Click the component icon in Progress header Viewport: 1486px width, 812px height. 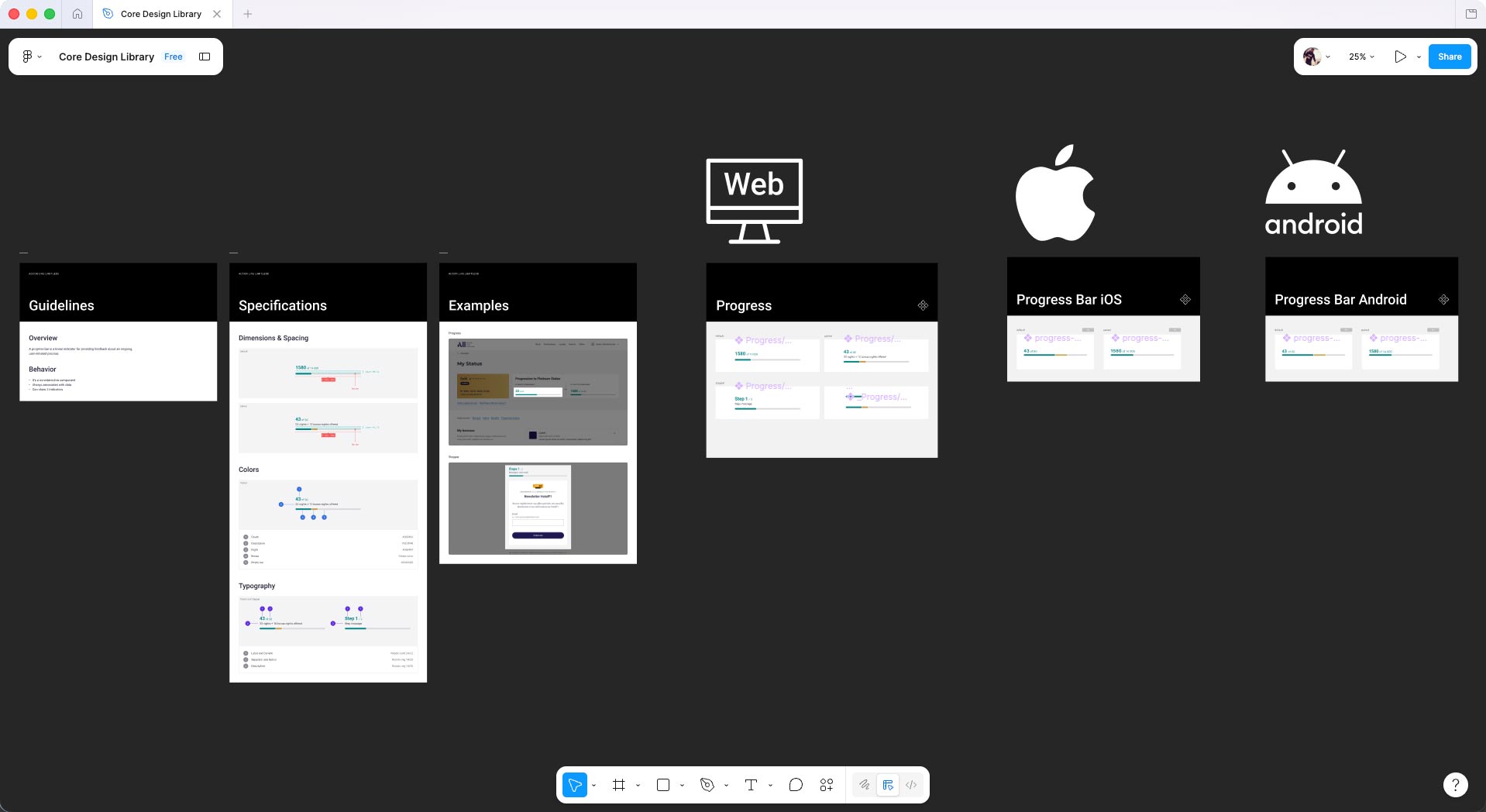(x=923, y=305)
